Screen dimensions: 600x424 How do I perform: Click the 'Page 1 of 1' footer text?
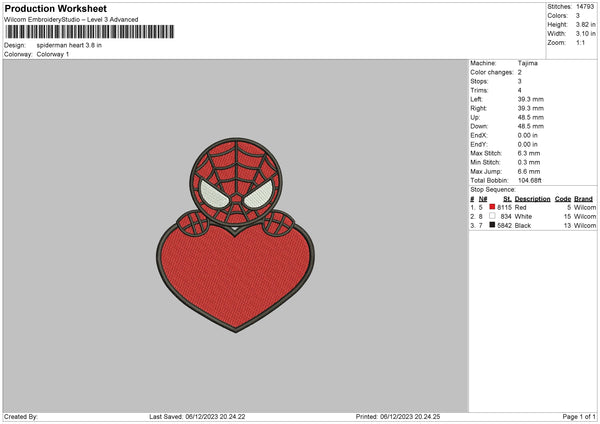(x=579, y=417)
